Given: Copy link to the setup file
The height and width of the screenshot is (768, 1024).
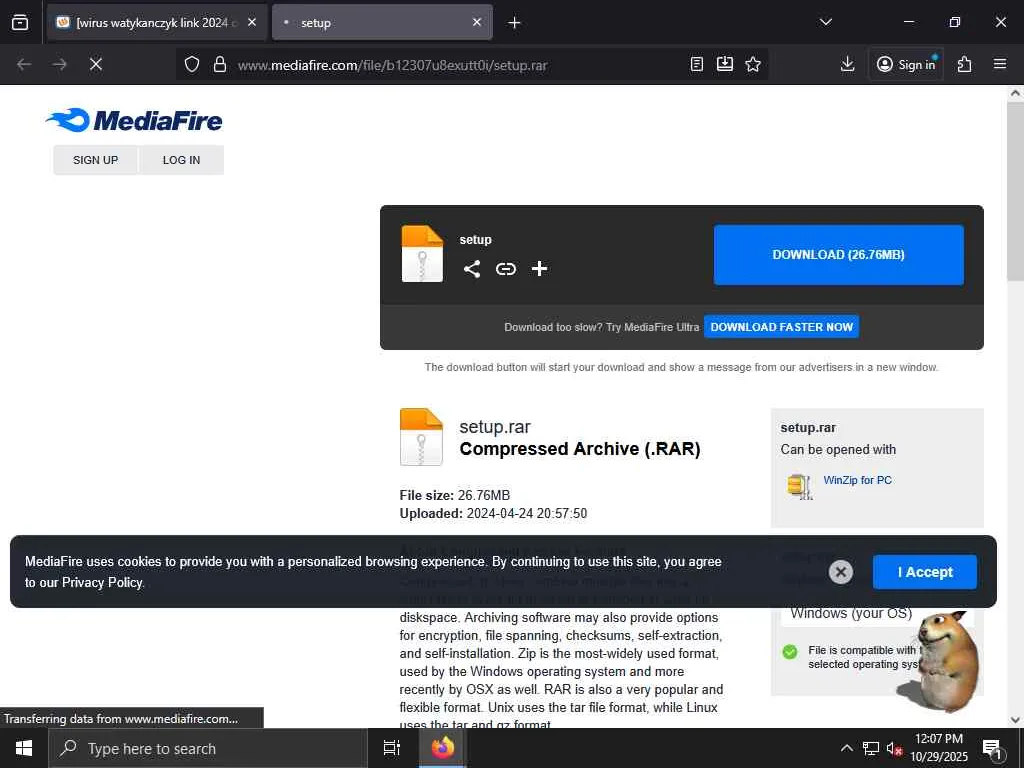Looking at the screenshot, I should coord(505,268).
